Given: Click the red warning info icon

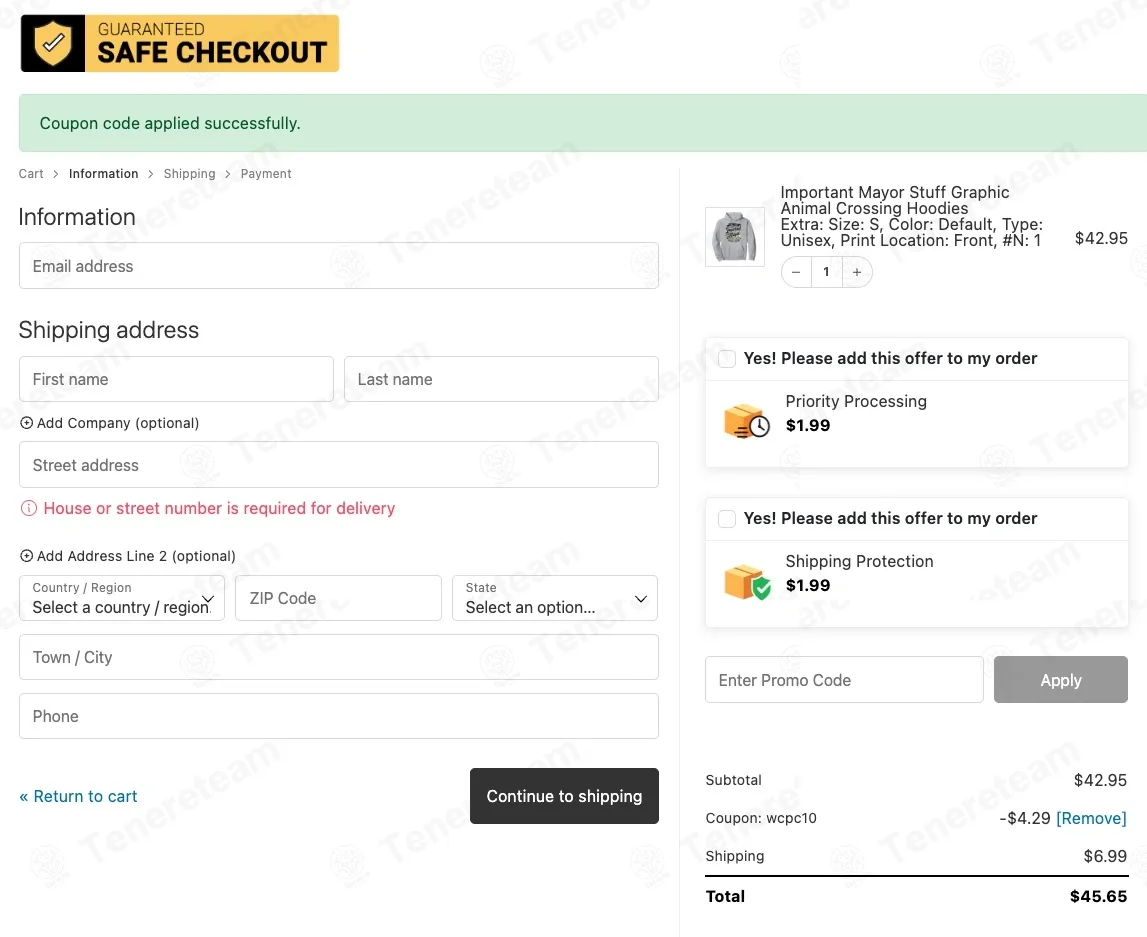Looking at the screenshot, I should coord(29,508).
